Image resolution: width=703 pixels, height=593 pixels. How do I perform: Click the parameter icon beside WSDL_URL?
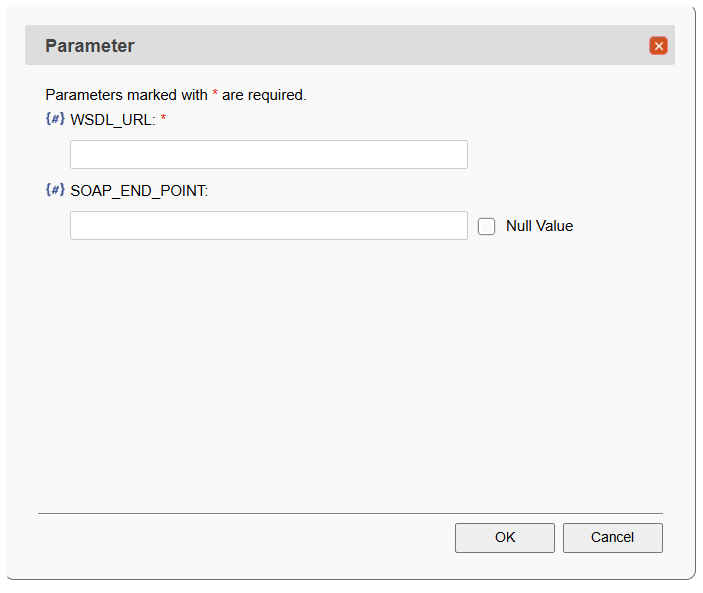click(x=55, y=119)
